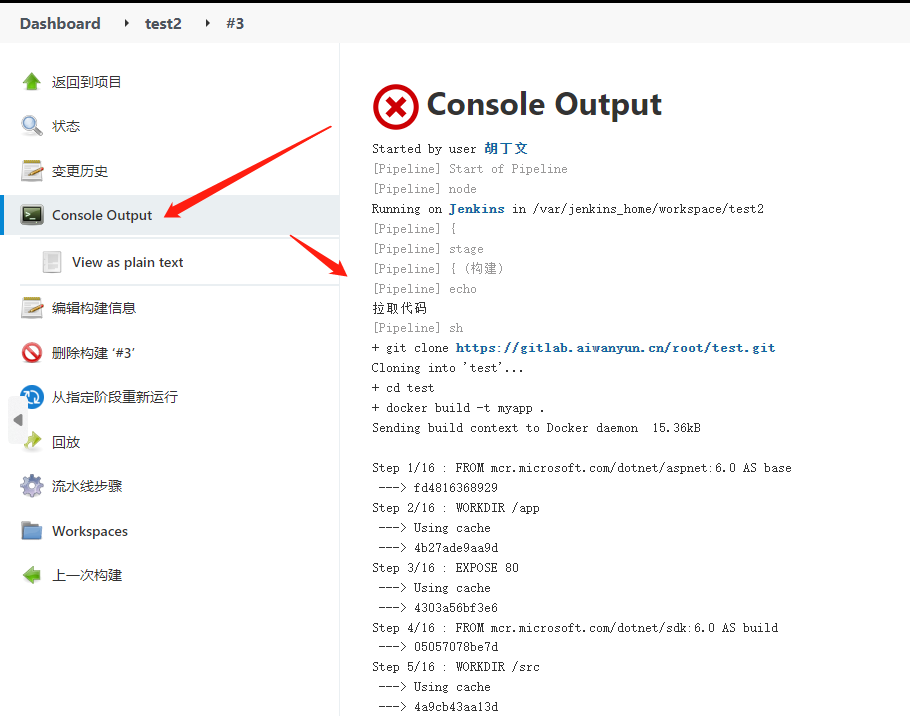Open build #3 in the breadcrumb
This screenshot has width=910, height=716.
pyautogui.click(x=235, y=23)
